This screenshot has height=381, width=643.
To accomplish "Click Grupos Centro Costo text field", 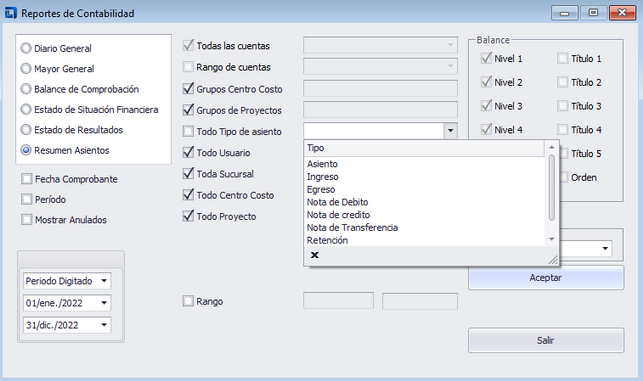I will (x=380, y=89).
